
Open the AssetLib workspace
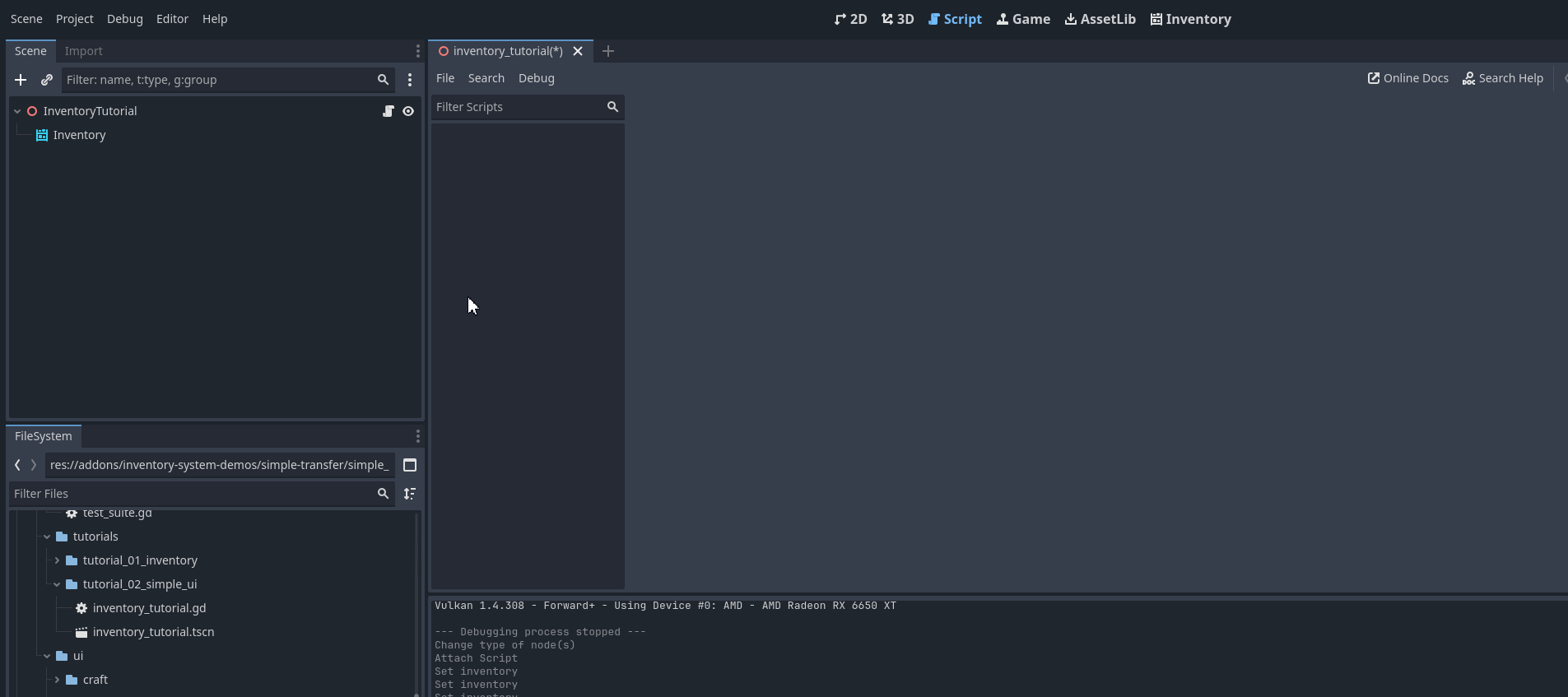[1100, 19]
